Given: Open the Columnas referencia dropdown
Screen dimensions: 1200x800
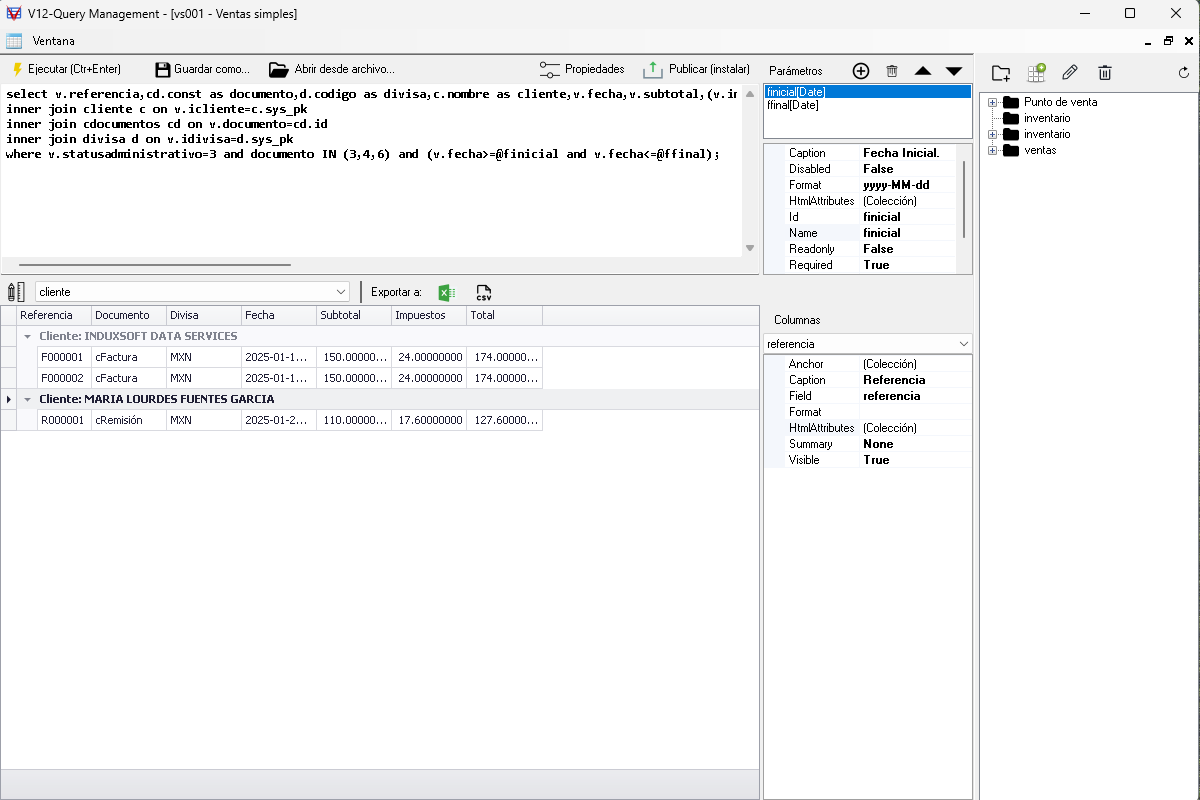Looking at the screenshot, I should click(963, 344).
